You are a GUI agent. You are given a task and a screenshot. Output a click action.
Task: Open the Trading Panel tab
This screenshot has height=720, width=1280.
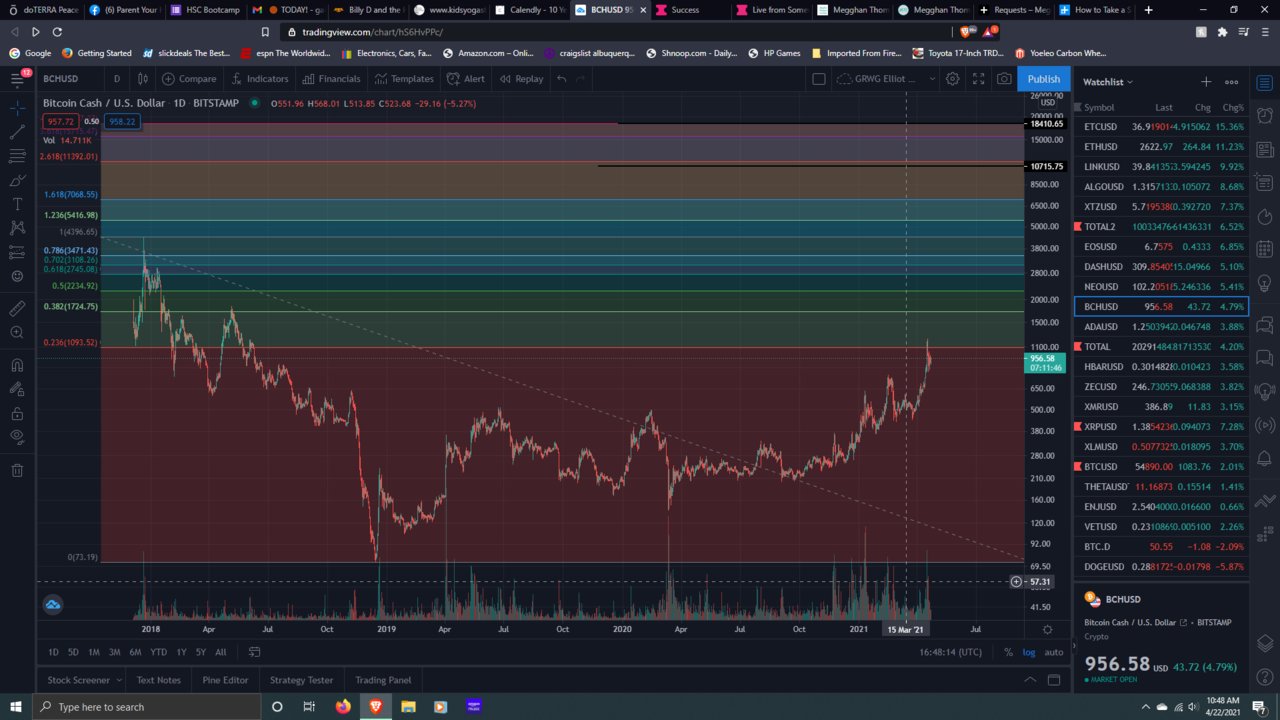pyautogui.click(x=383, y=680)
